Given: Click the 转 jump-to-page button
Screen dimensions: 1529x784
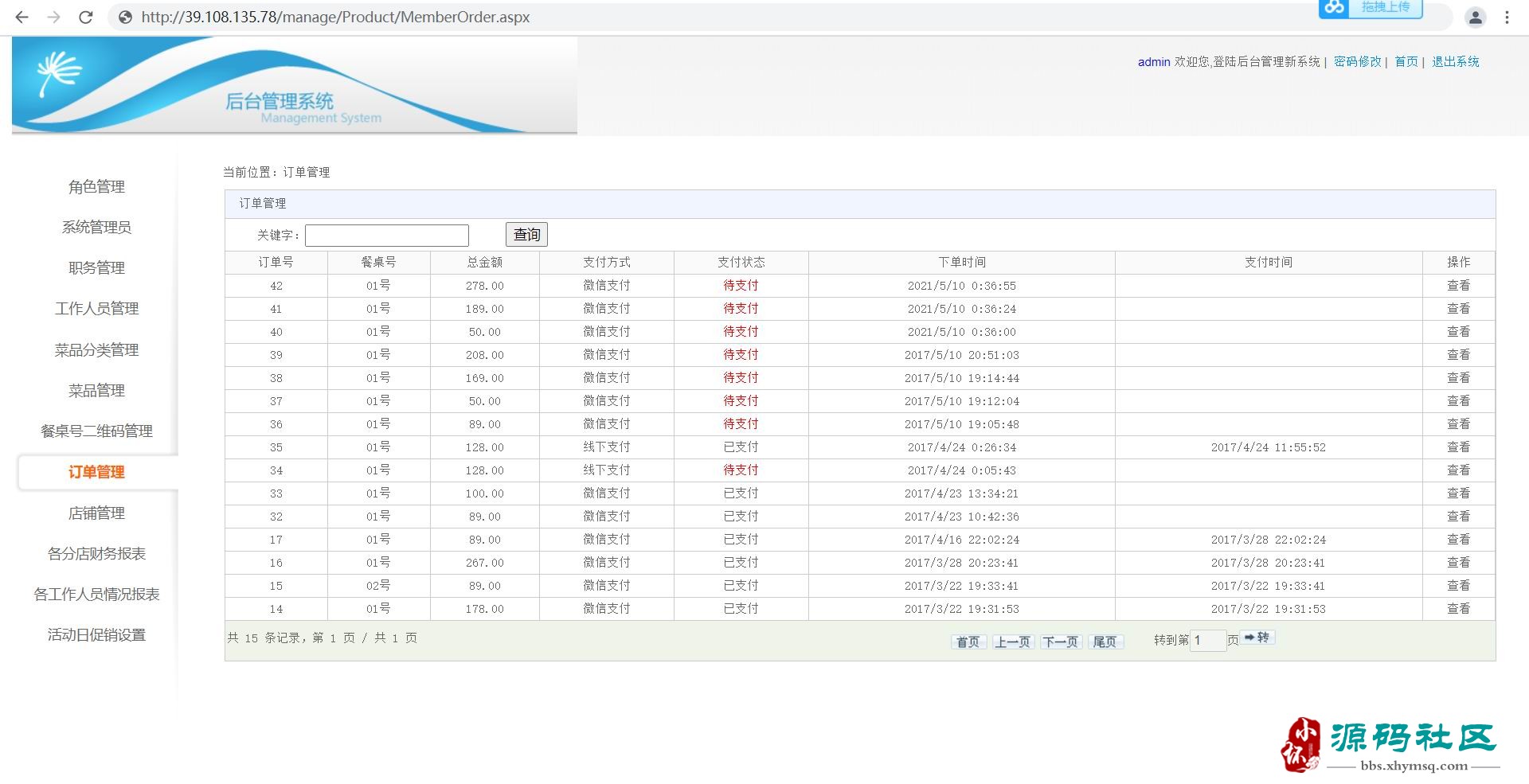Looking at the screenshot, I should click(1257, 638).
